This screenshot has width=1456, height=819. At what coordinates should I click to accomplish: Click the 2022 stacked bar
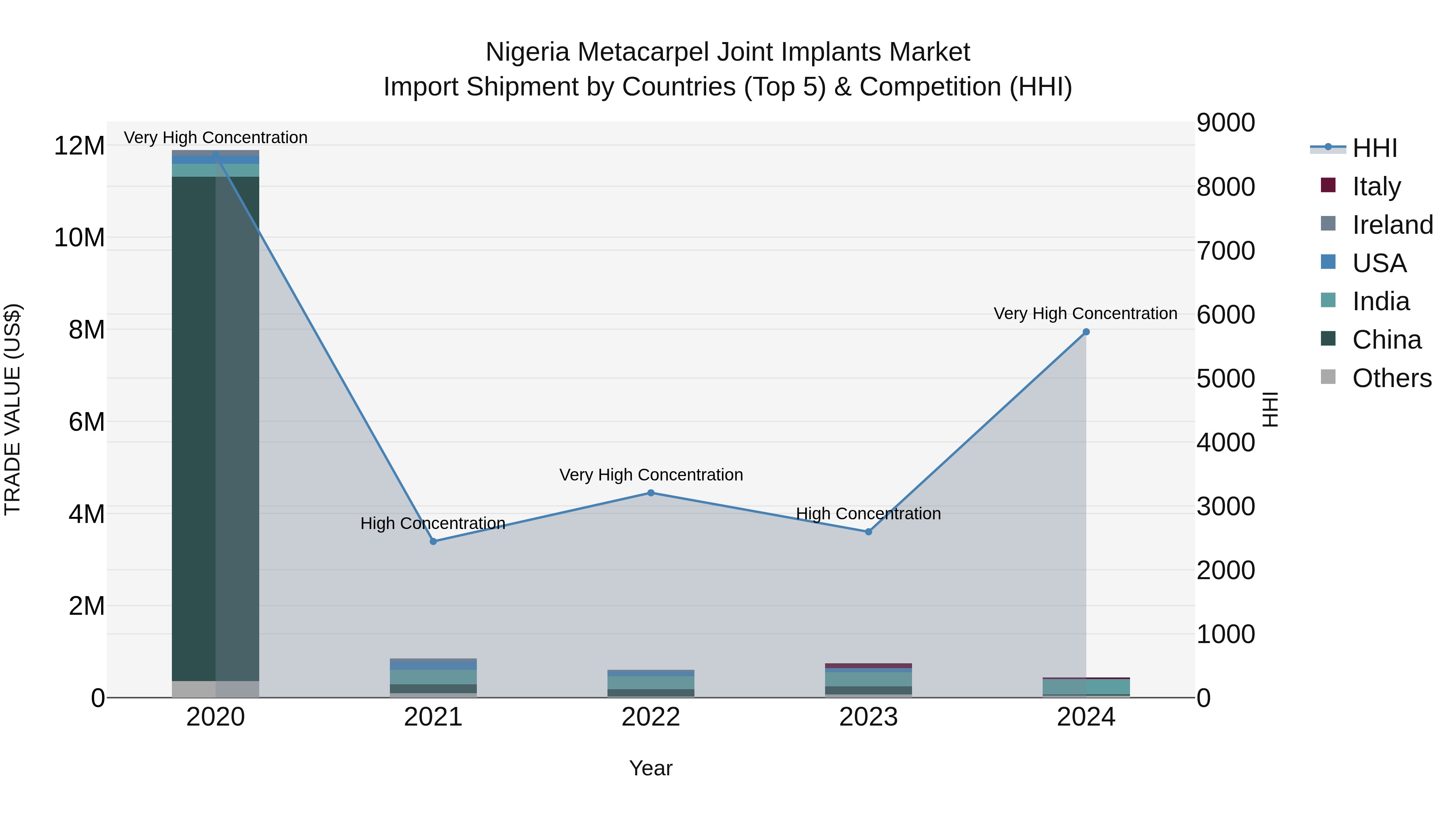(x=651, y=684)
